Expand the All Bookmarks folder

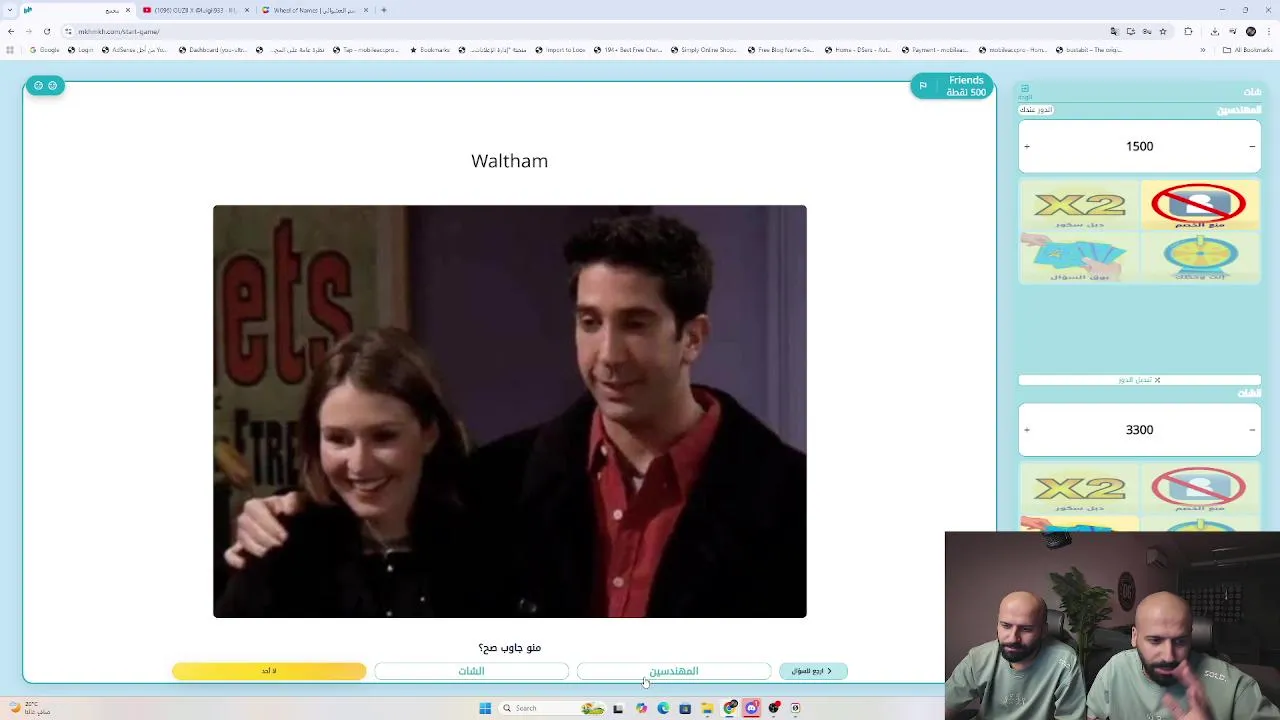tap(1248, 50)
